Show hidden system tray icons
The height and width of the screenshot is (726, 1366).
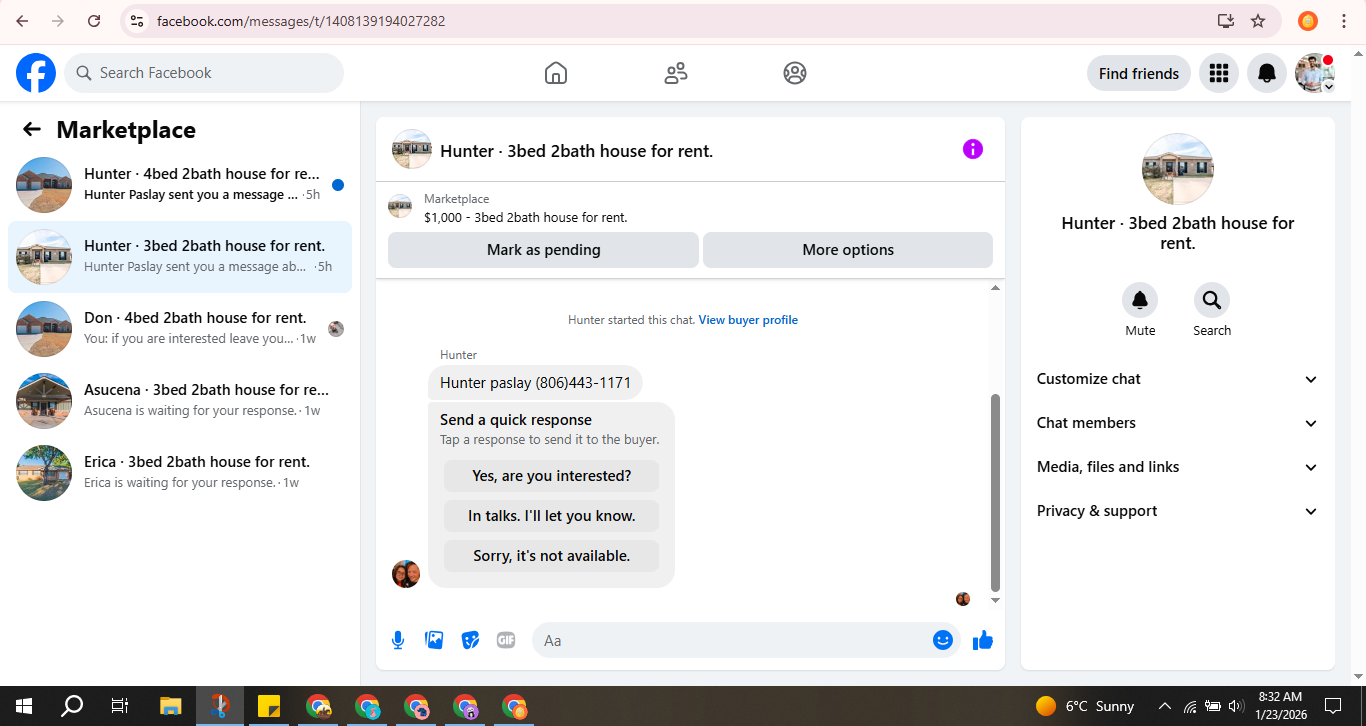pyautogui.click(x=1164, y=706)
